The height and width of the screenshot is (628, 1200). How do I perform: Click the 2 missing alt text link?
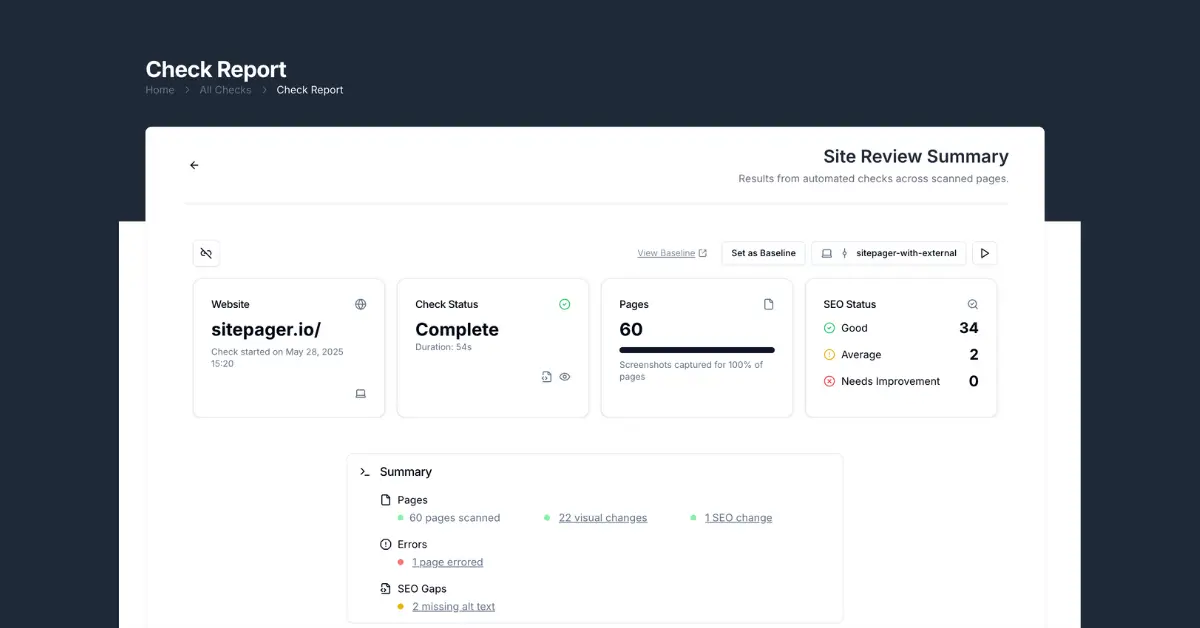[453, 606]
